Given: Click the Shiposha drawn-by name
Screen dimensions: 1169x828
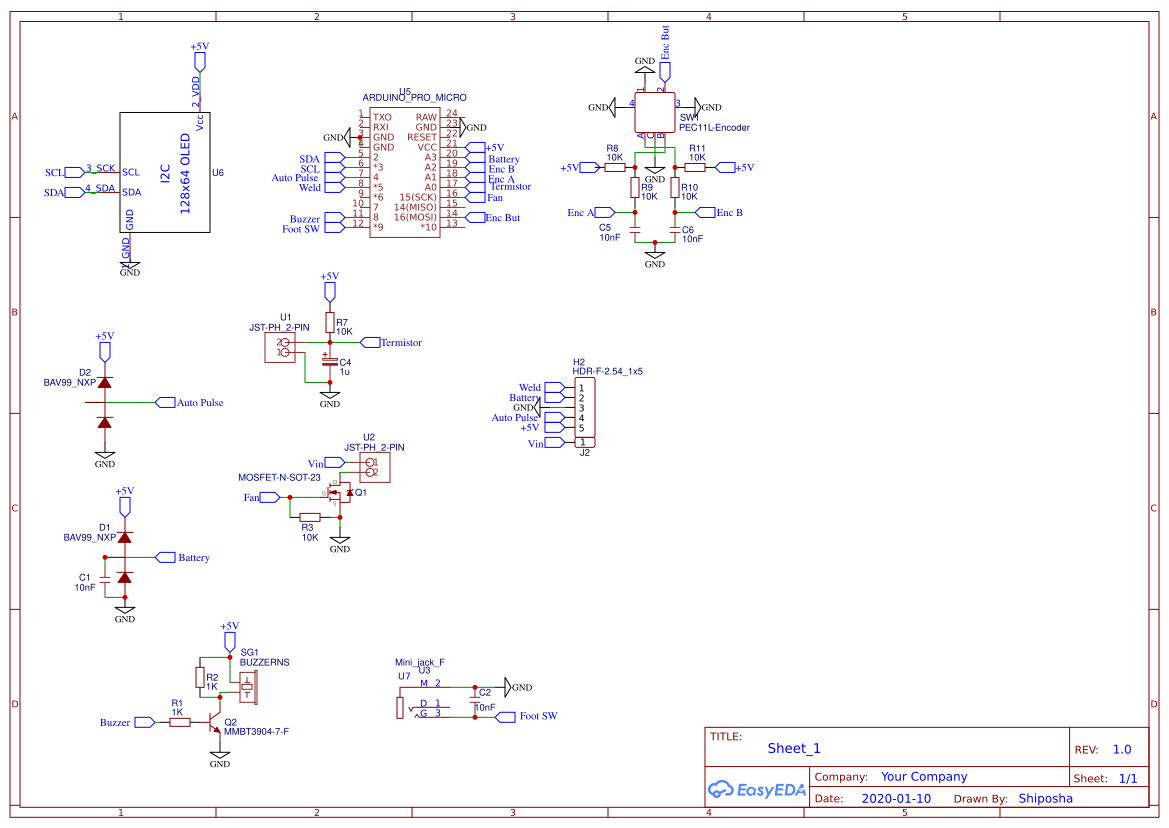Looking at the screenshot, I should click(x=1045, y=798).
